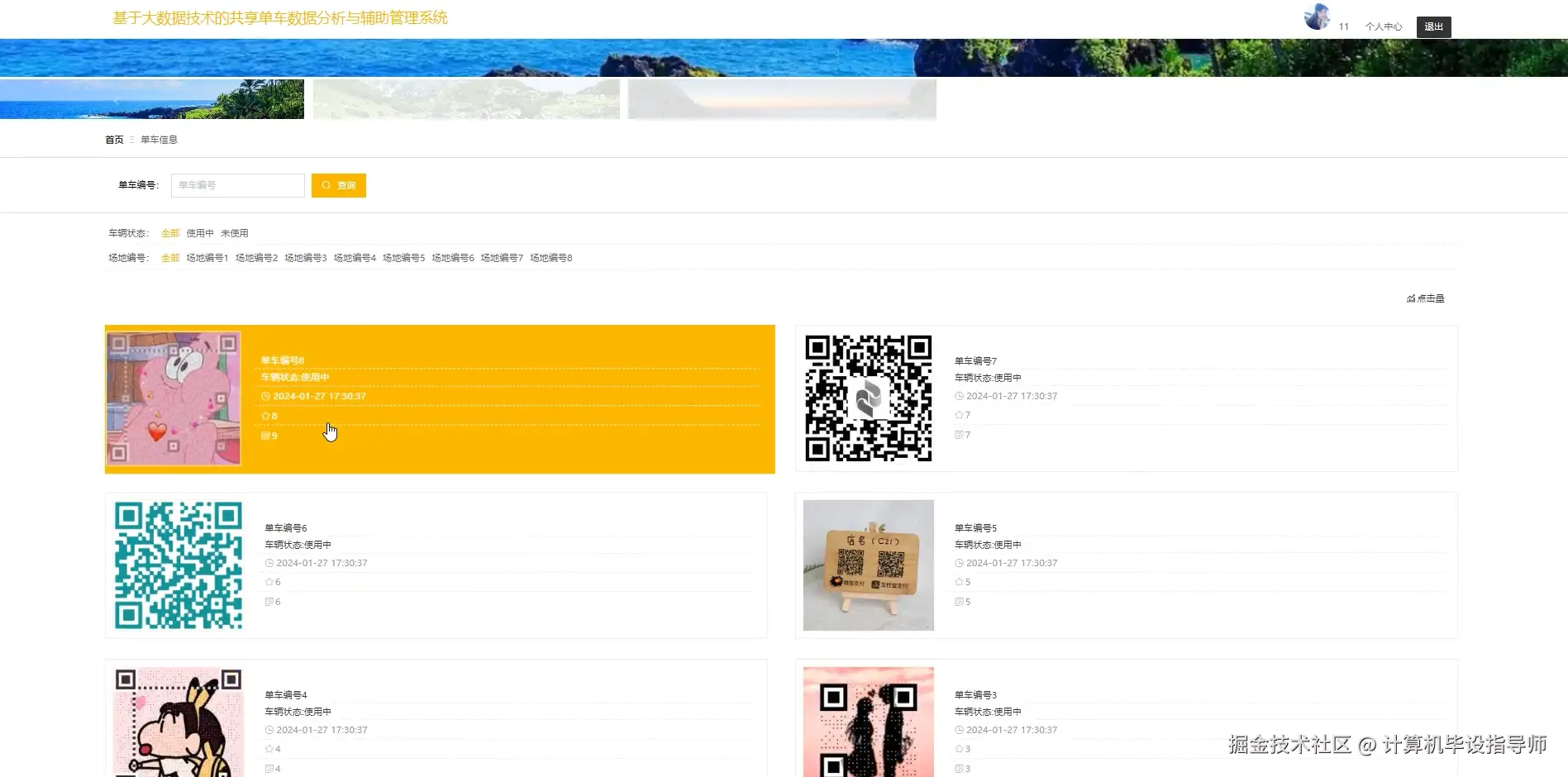This screenshot has width=1568, height=777.
Task: Click the clock icon on 单车编号8 card
Action: pyautogui.click(x=265, y=396)
